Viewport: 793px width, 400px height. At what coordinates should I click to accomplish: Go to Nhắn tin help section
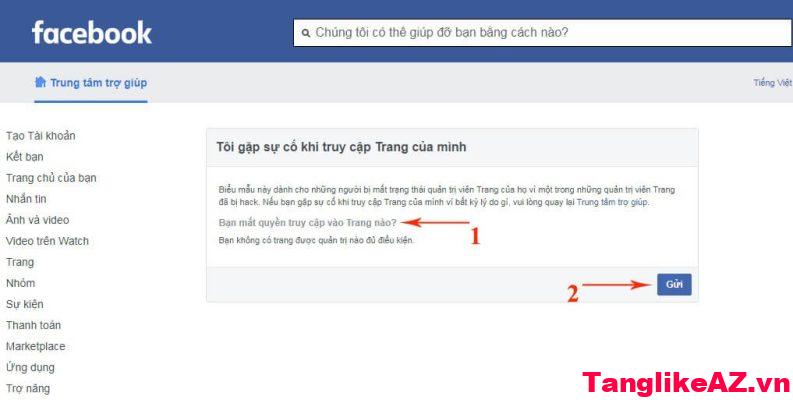click(26, 199)
